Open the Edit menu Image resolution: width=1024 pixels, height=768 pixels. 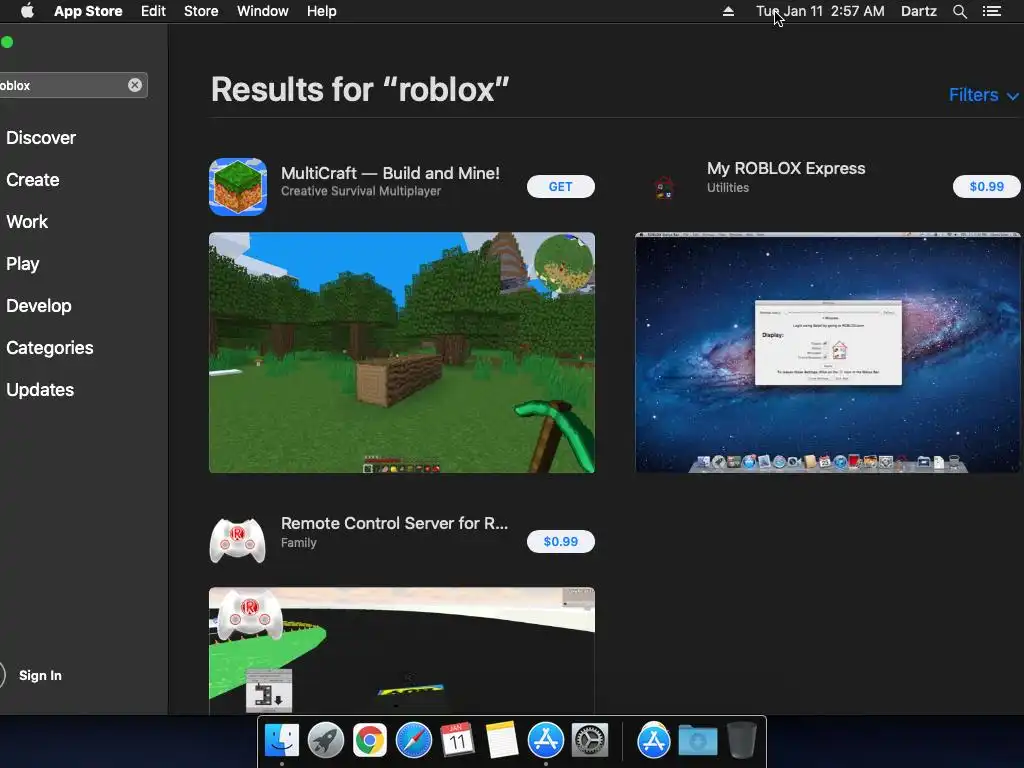pyautogui.click(x=153, y=11)
